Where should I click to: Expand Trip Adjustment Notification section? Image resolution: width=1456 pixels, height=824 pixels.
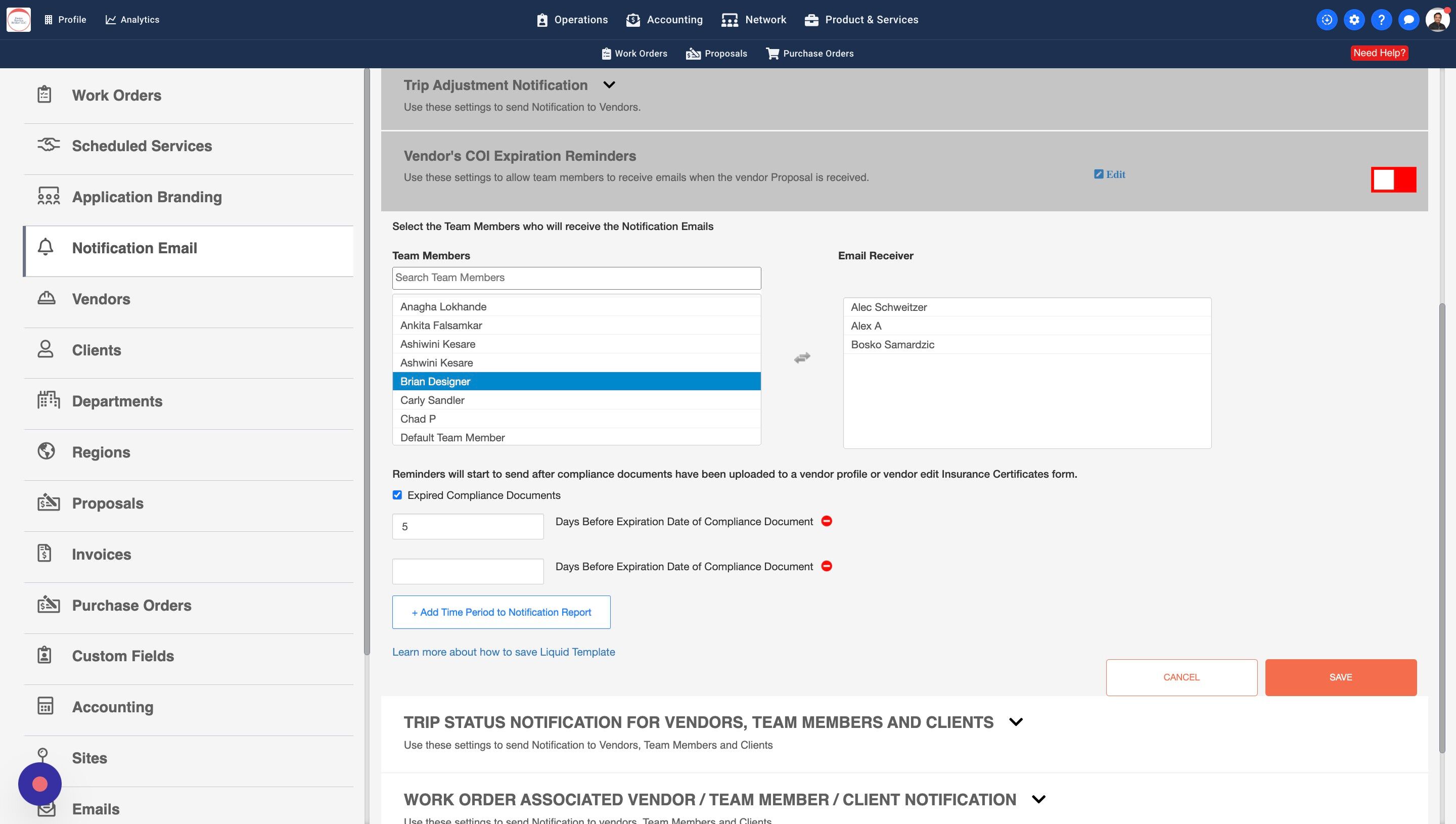pyautogui.click(x=609, y=85)
